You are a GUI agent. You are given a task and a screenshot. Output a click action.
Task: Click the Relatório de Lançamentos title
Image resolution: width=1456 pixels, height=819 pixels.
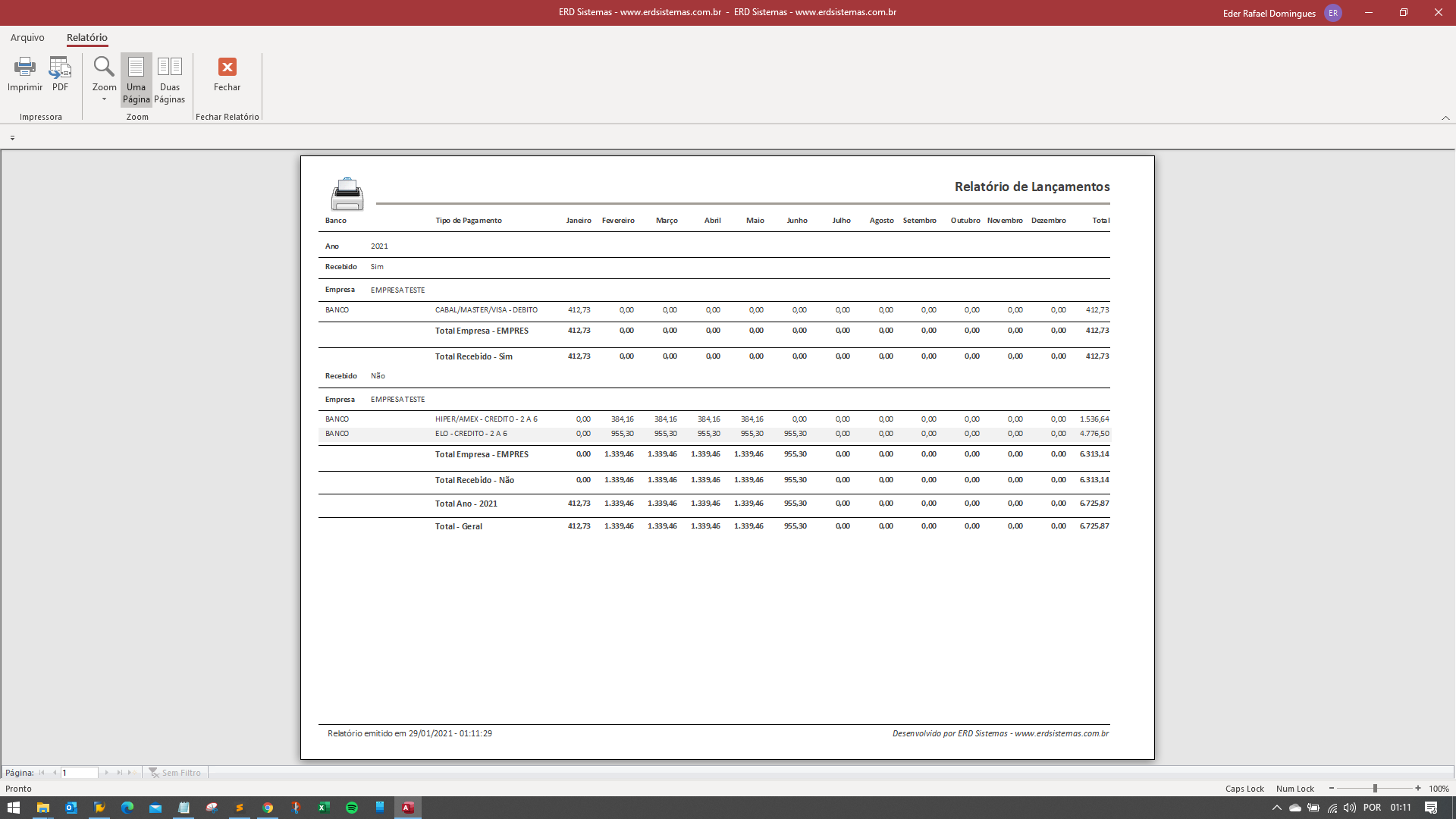1032,187
